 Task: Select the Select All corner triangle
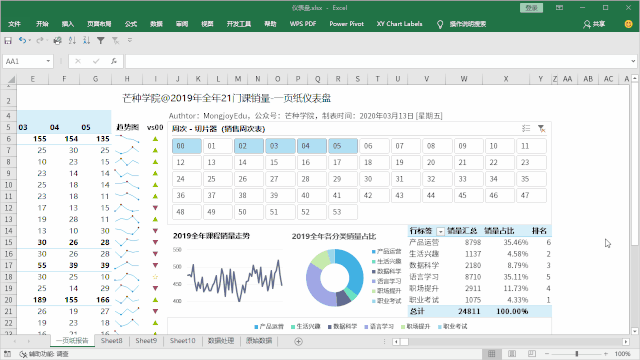pos(10,79)
